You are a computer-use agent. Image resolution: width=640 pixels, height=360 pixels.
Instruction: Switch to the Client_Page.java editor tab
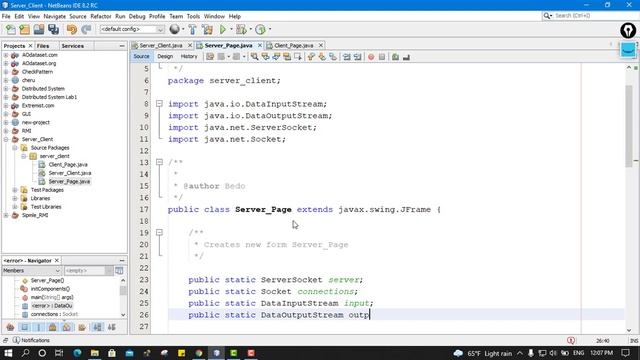[293, 45]
